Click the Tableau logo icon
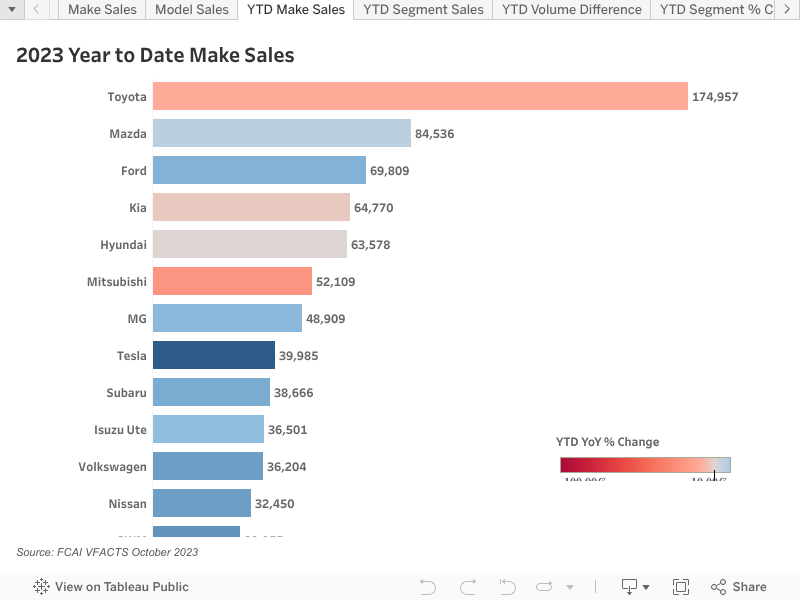The image size is (800, 600). (x=41, y=587)
